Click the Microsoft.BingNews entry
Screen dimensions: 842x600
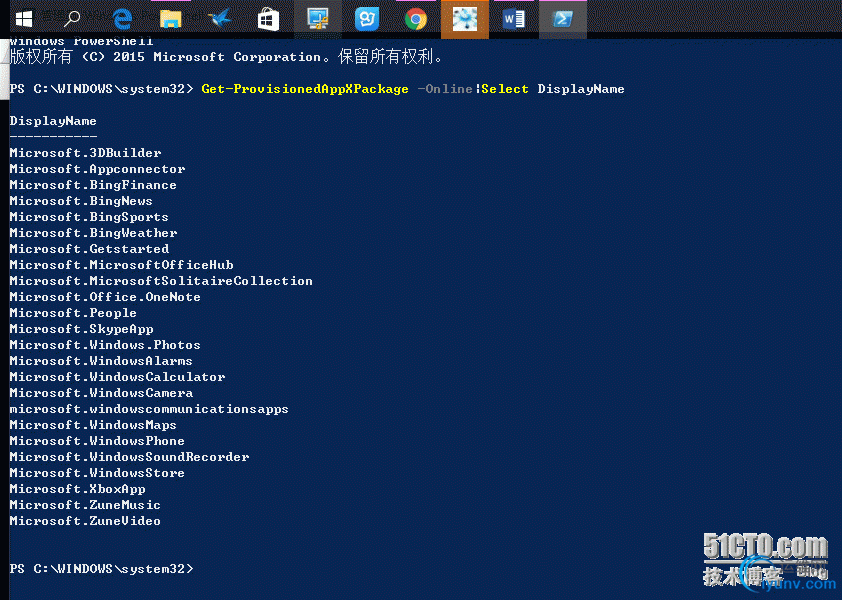pyautogui.click(x=81, y=201)
